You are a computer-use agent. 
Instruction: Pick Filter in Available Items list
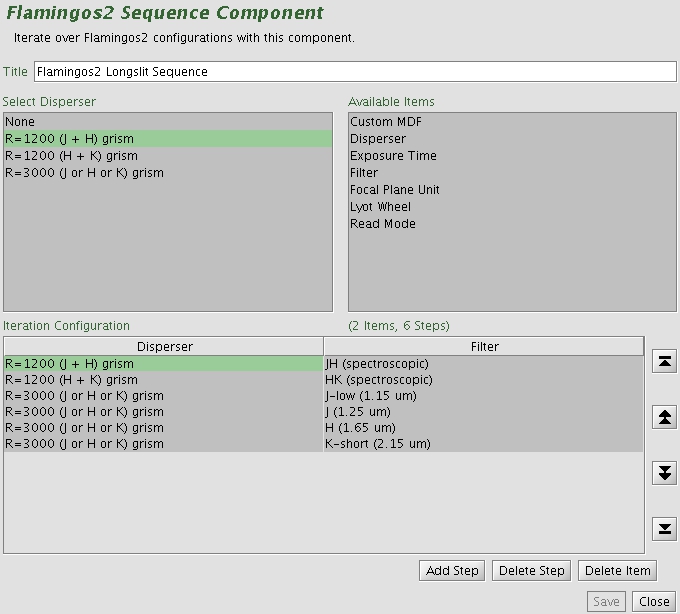point(512,173)
